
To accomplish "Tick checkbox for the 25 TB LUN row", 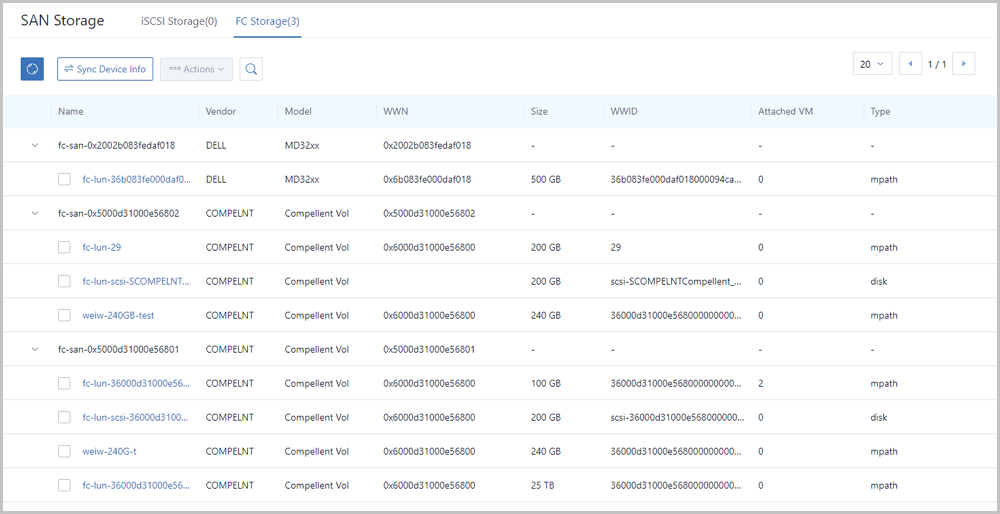I will 64,485.
